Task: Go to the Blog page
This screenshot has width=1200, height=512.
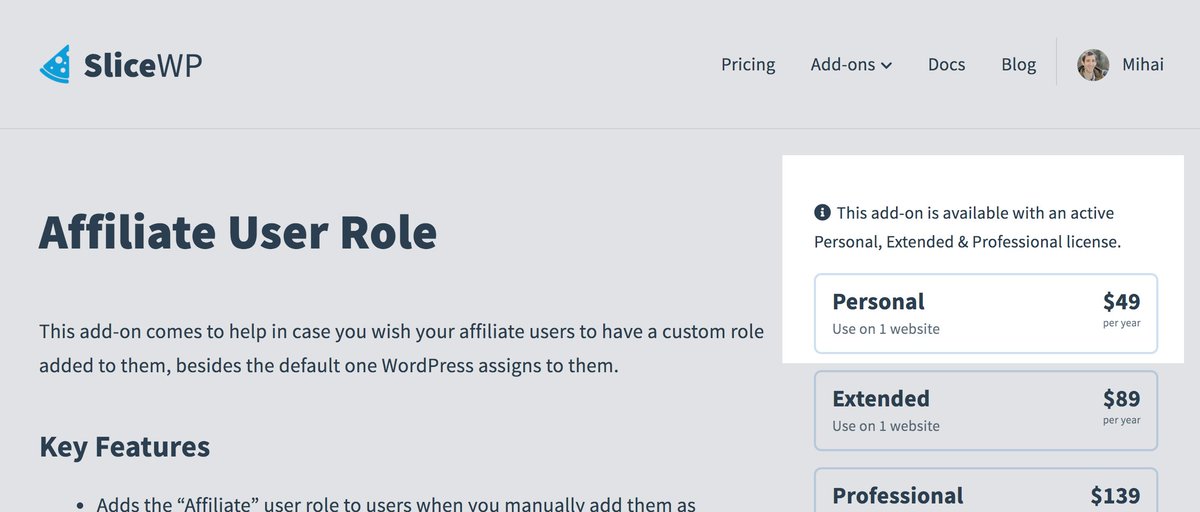Action: [1018, 64]
